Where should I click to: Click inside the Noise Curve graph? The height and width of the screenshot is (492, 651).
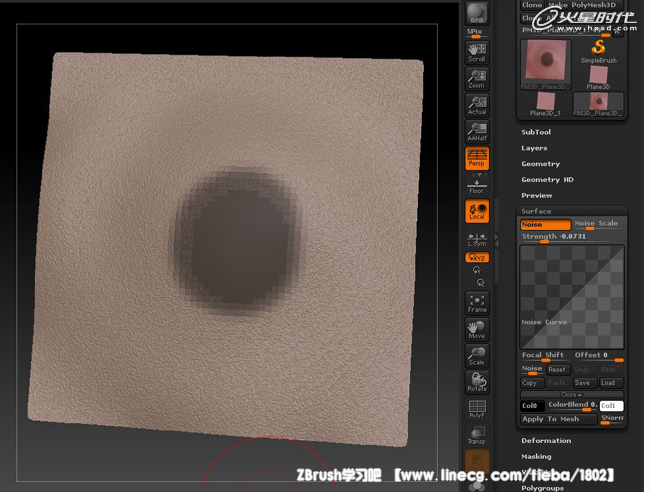[572, 297]
